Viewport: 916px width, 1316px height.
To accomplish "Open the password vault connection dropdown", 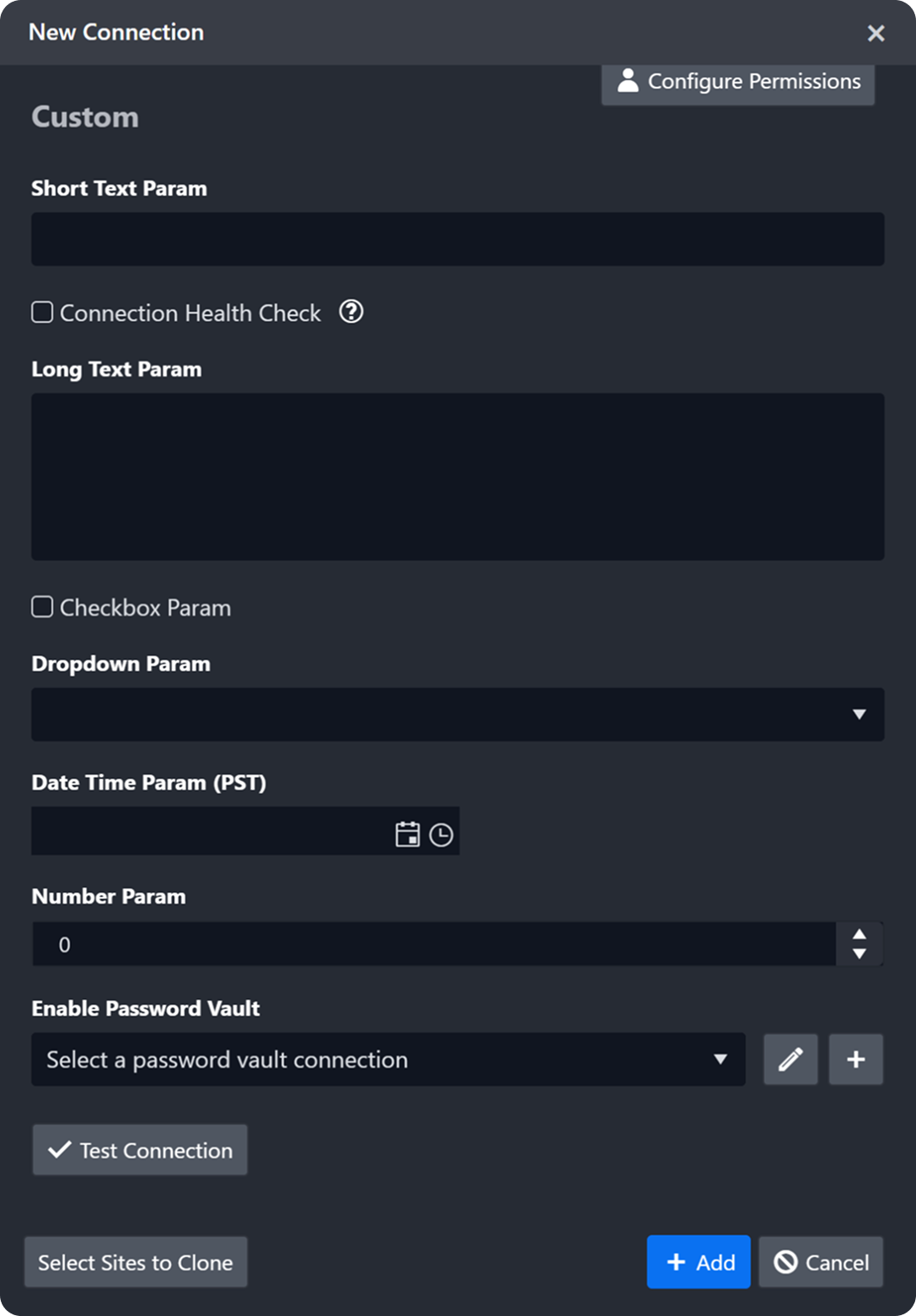I will (x=388, y=1060).
